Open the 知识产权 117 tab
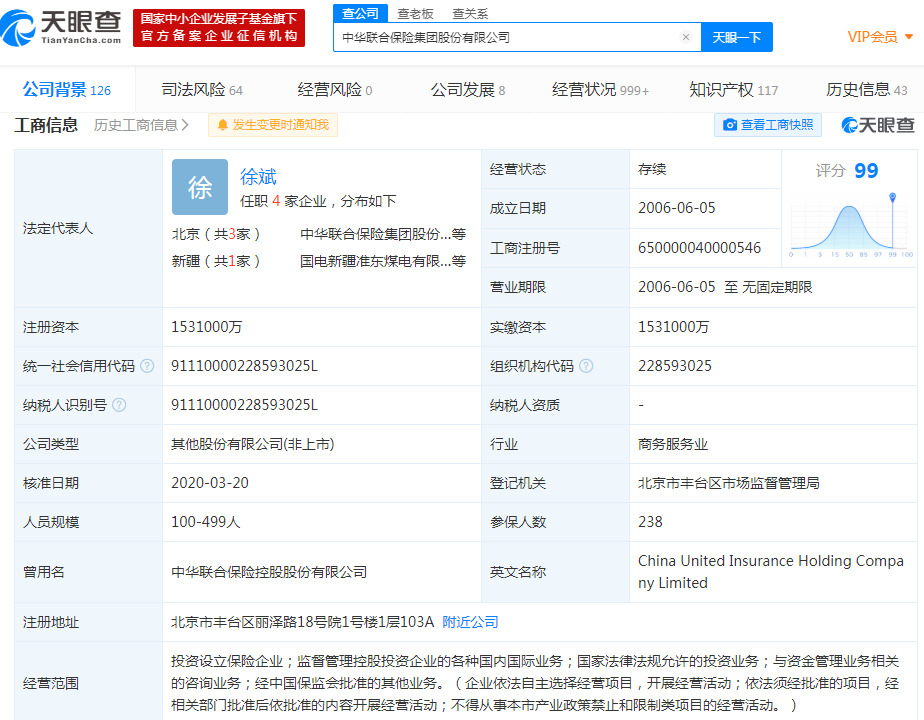 734,90
